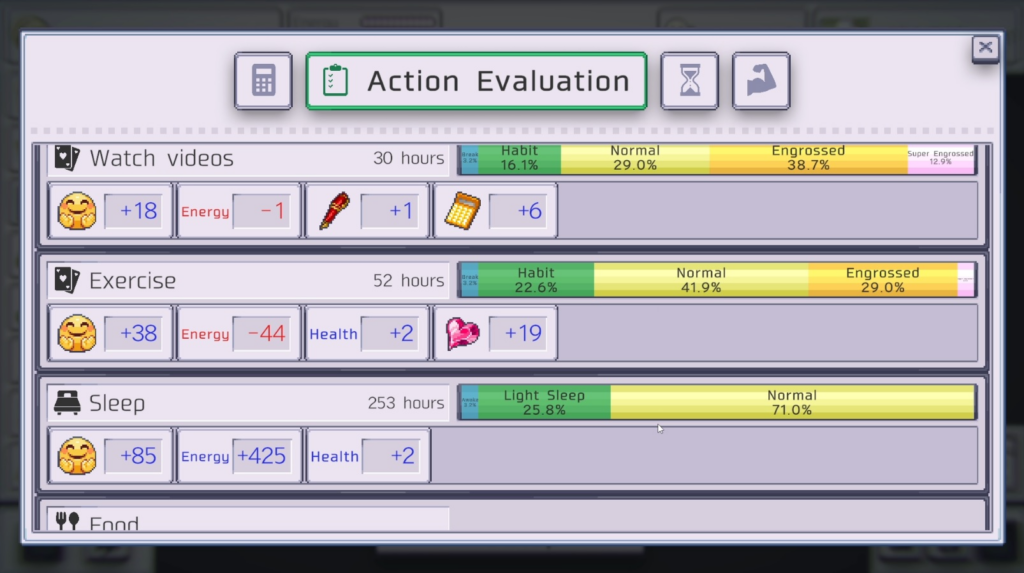
Task: Click the pink heart gem icon
Action: pyautogui.click(x=462, y=333)
